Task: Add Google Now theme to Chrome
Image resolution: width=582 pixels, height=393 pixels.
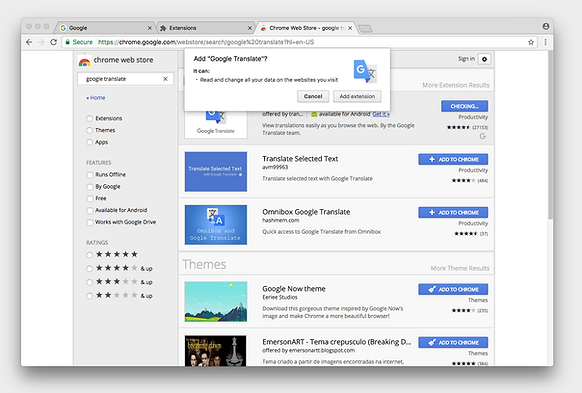Action: click(x=453, y=289)
